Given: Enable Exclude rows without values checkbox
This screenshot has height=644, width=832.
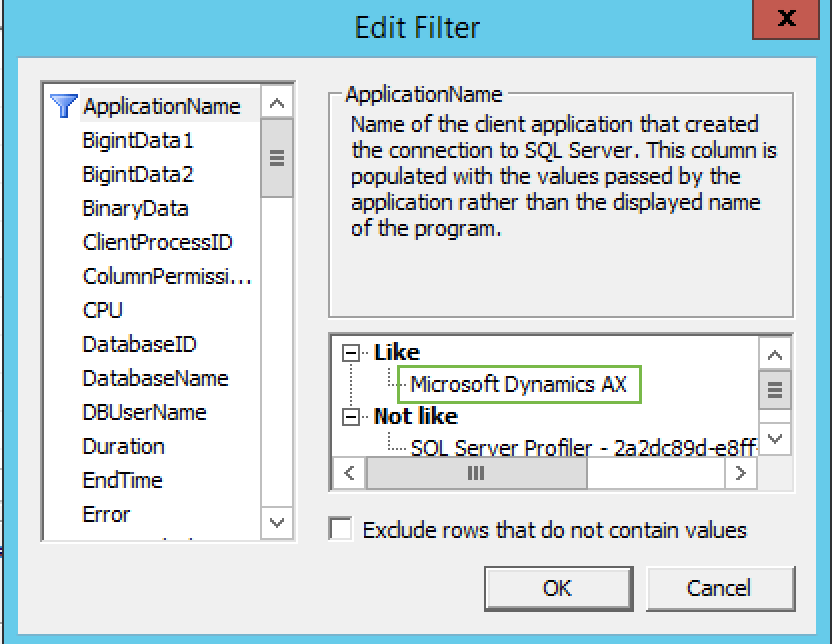Looking at the screenshot, I should point(341,529).
